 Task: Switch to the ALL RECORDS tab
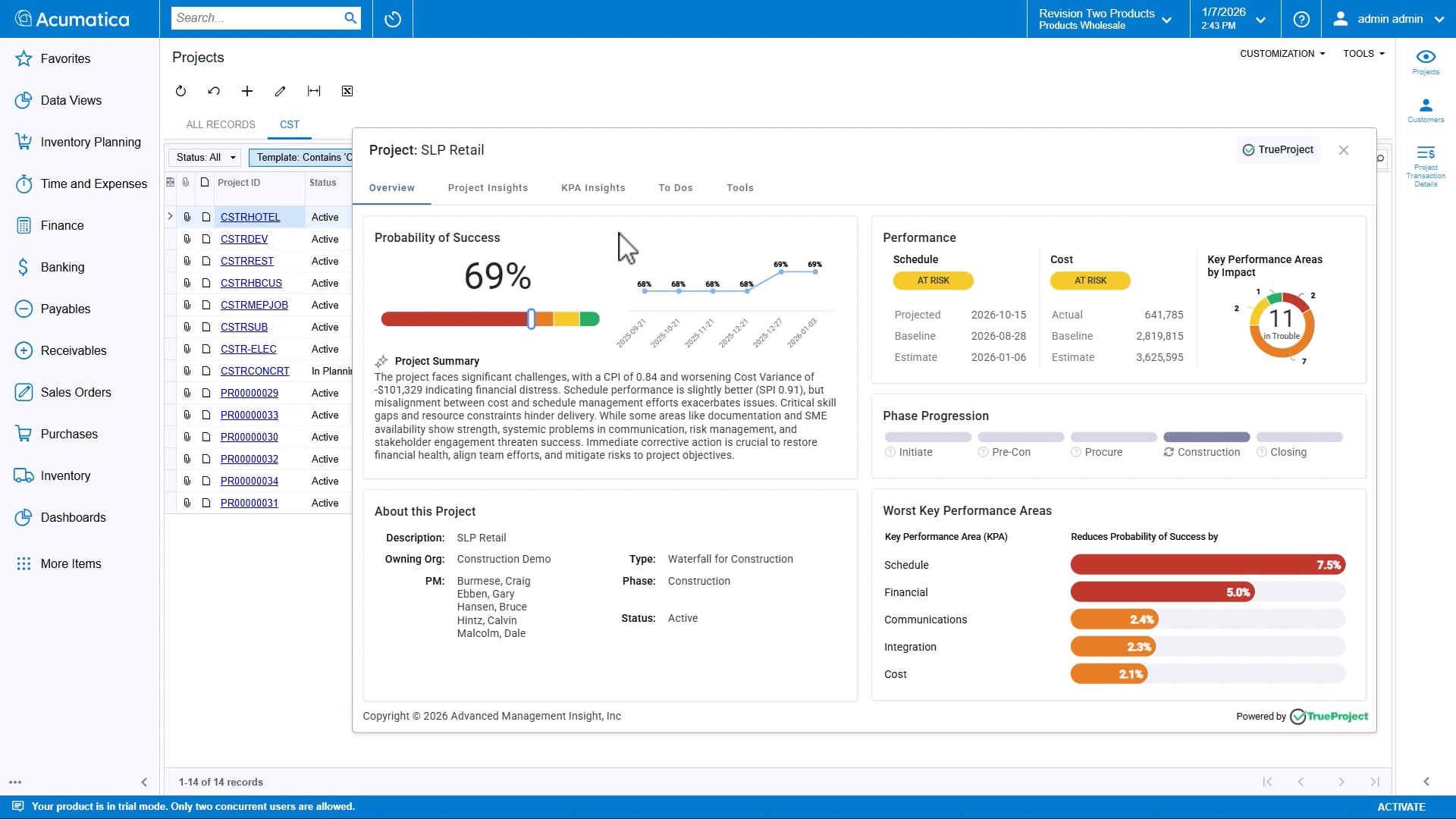tap(220, 124)
